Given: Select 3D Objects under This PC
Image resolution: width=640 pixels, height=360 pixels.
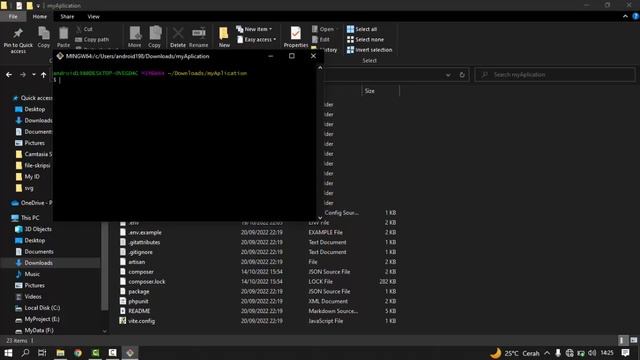Looking at the screenshot, I should point(33,229).
